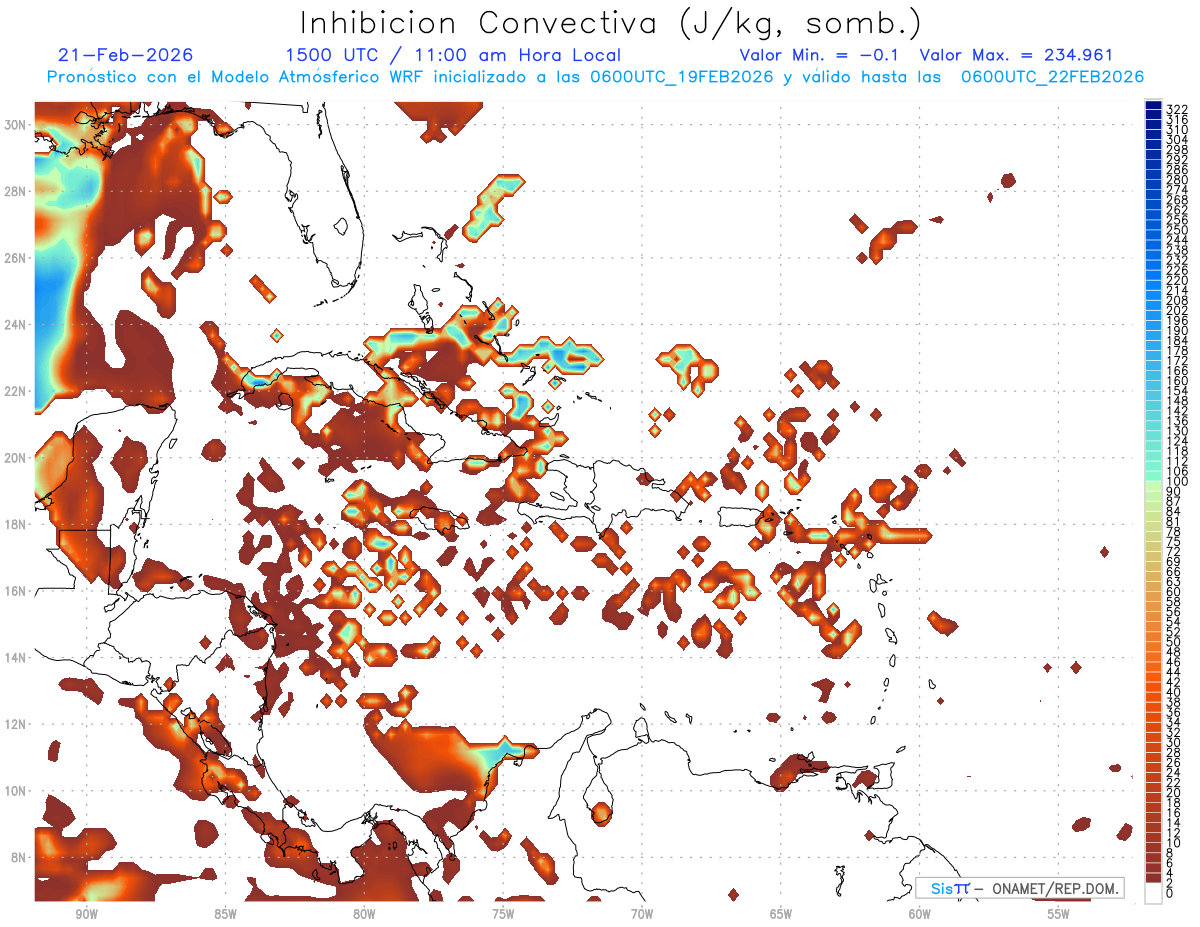Click the 'Inhibicion Convectiva (J/kg, somb.)' title
This screenshot has height=927, width=1200.
[x=610, y=23]
